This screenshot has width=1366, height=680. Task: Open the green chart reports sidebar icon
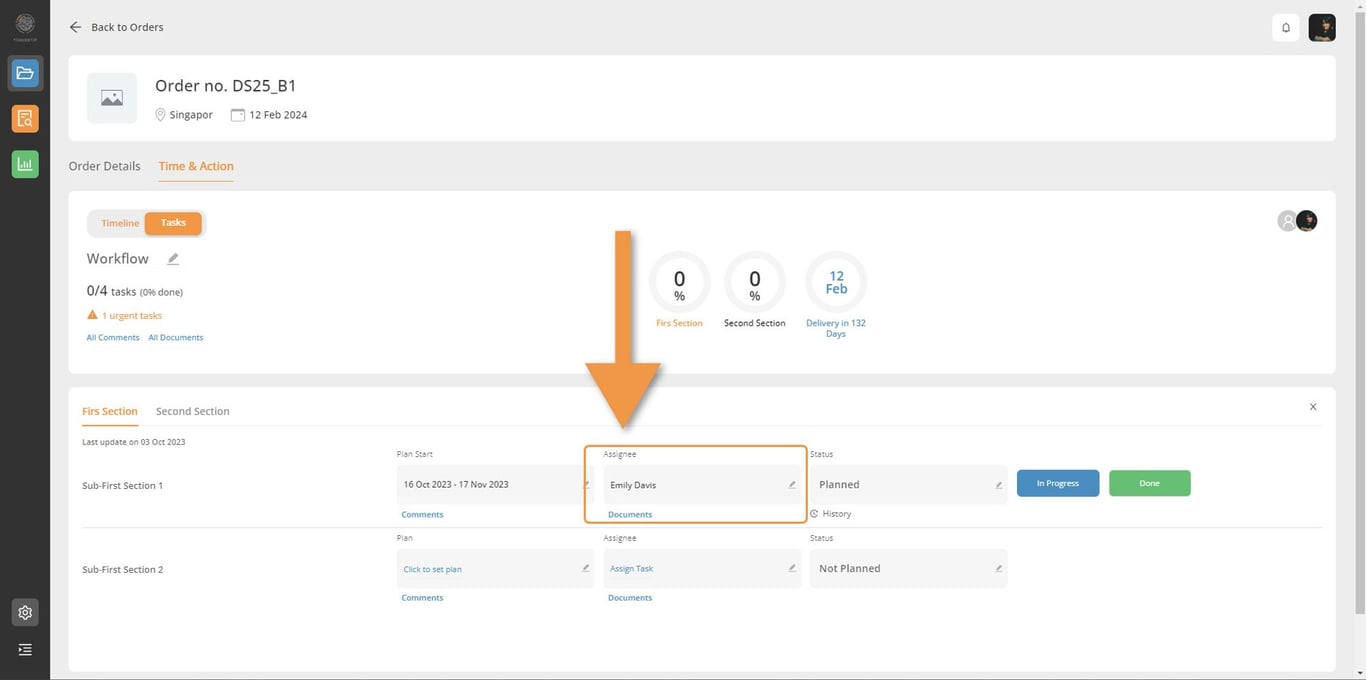25,164
